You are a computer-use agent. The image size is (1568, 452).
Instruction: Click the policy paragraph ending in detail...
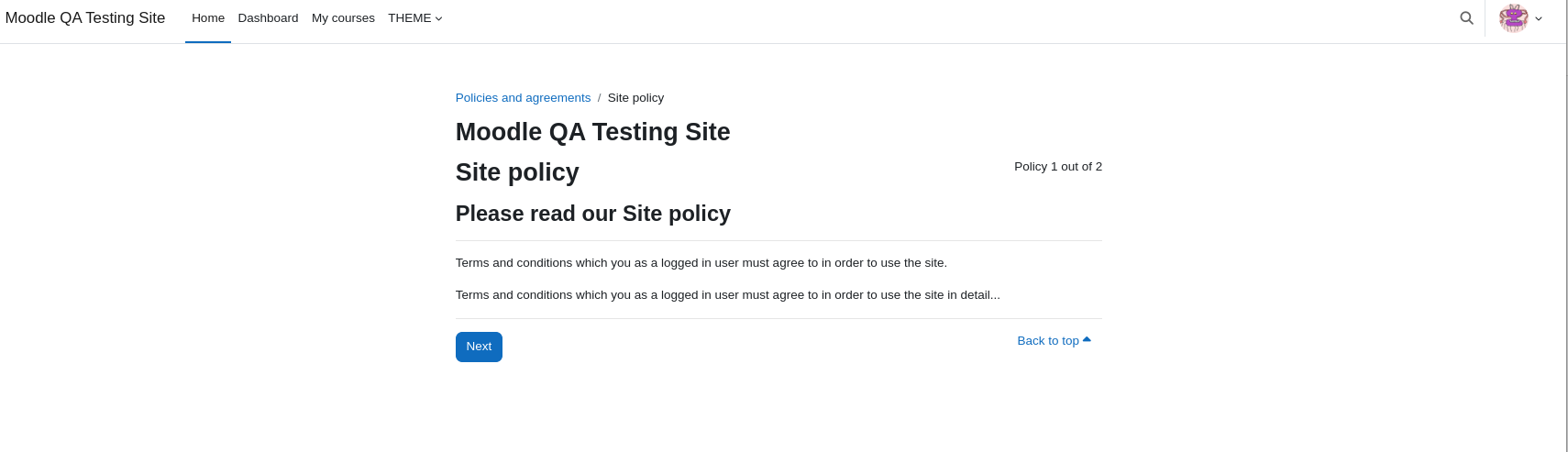727,295
